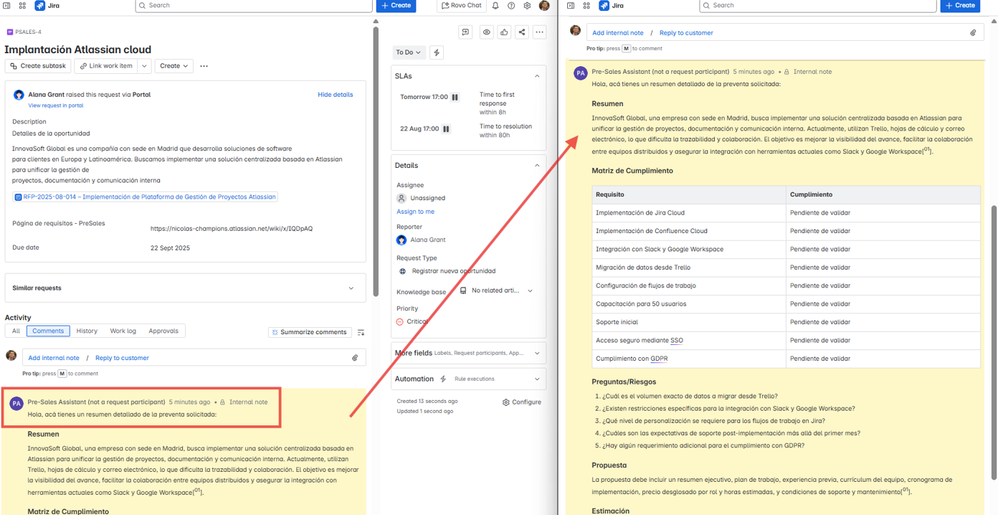Open the user profile avatar menu

(x=544, y=5)
